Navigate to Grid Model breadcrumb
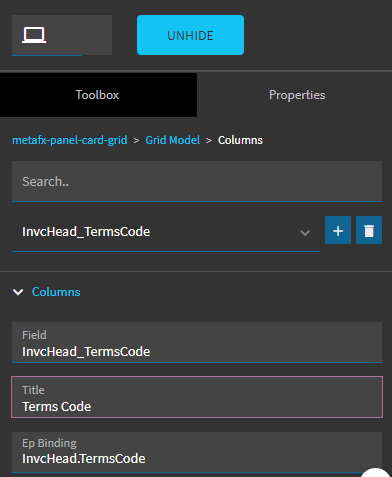The height and width of the screenshot is (477, 392). pyautogui.click(x=173, y=140)
